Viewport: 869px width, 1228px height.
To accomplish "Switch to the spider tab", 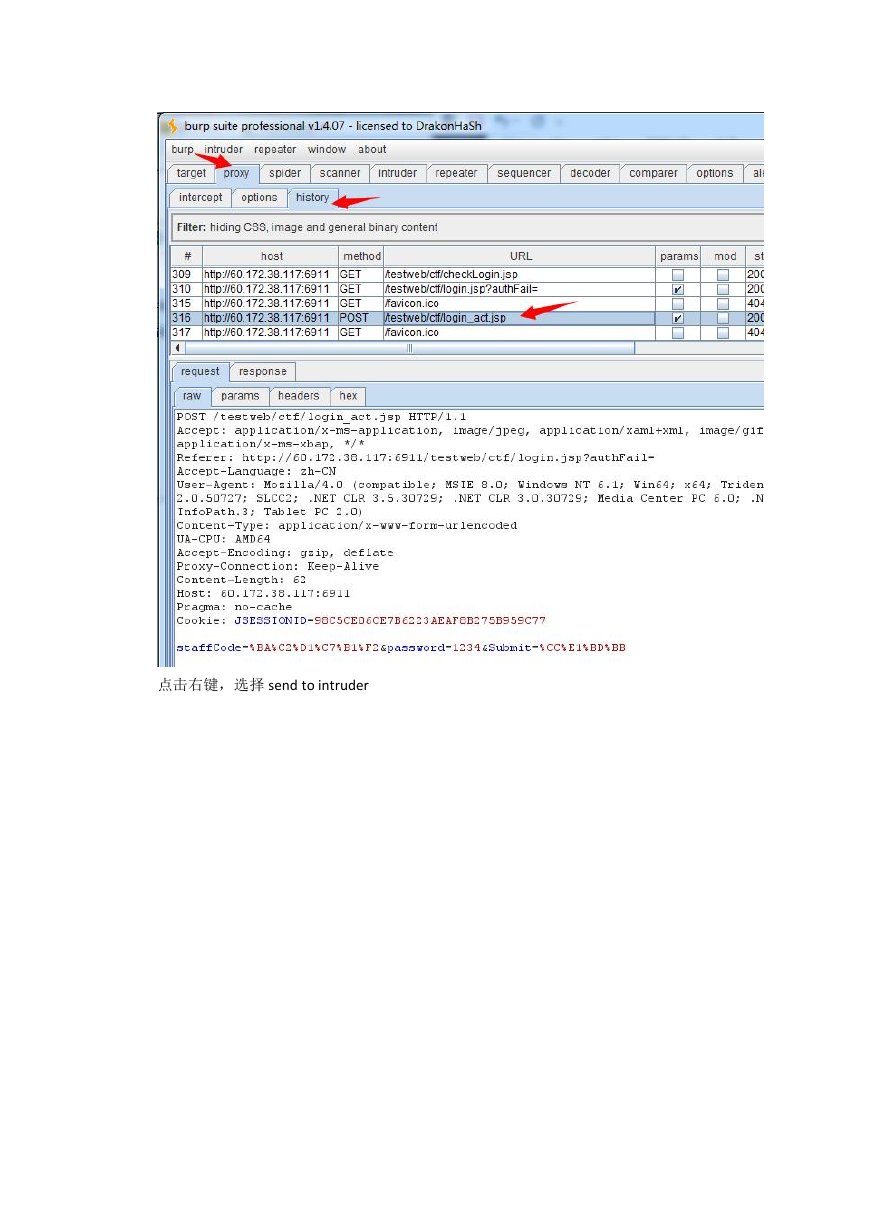I will [x=285, y=173].
